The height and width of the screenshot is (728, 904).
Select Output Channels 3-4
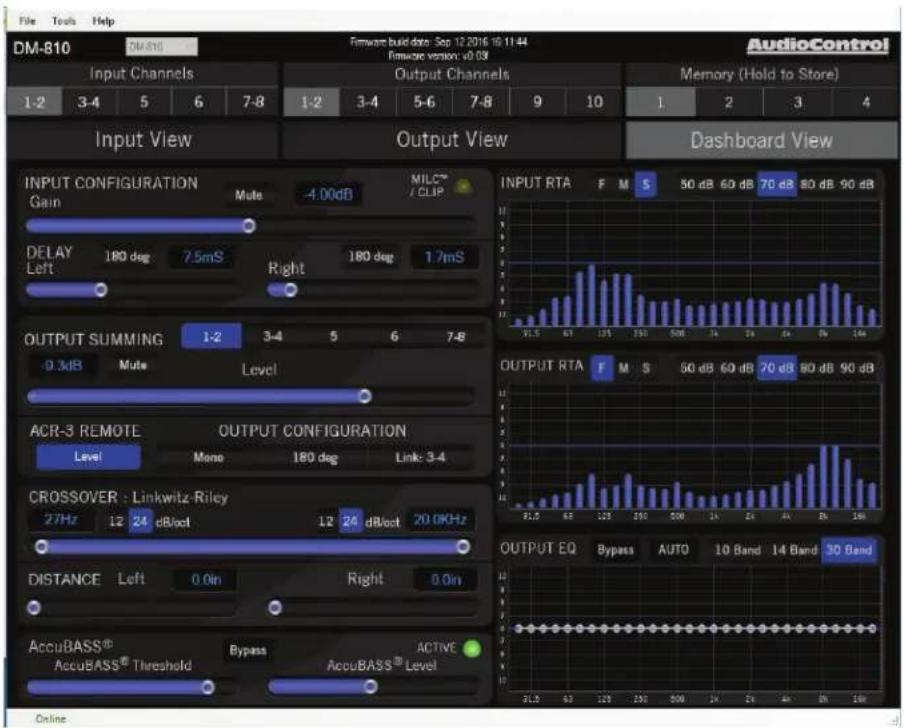click(x=367, y=102)
